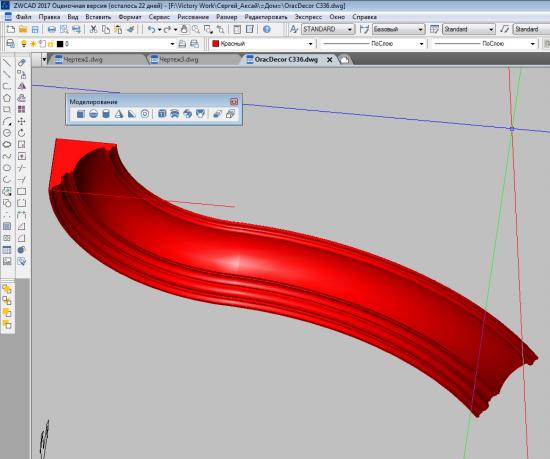Screen dimensions: 550x459
Task: Toggle the layer on/off lightbulb
Action: point(24,44)
